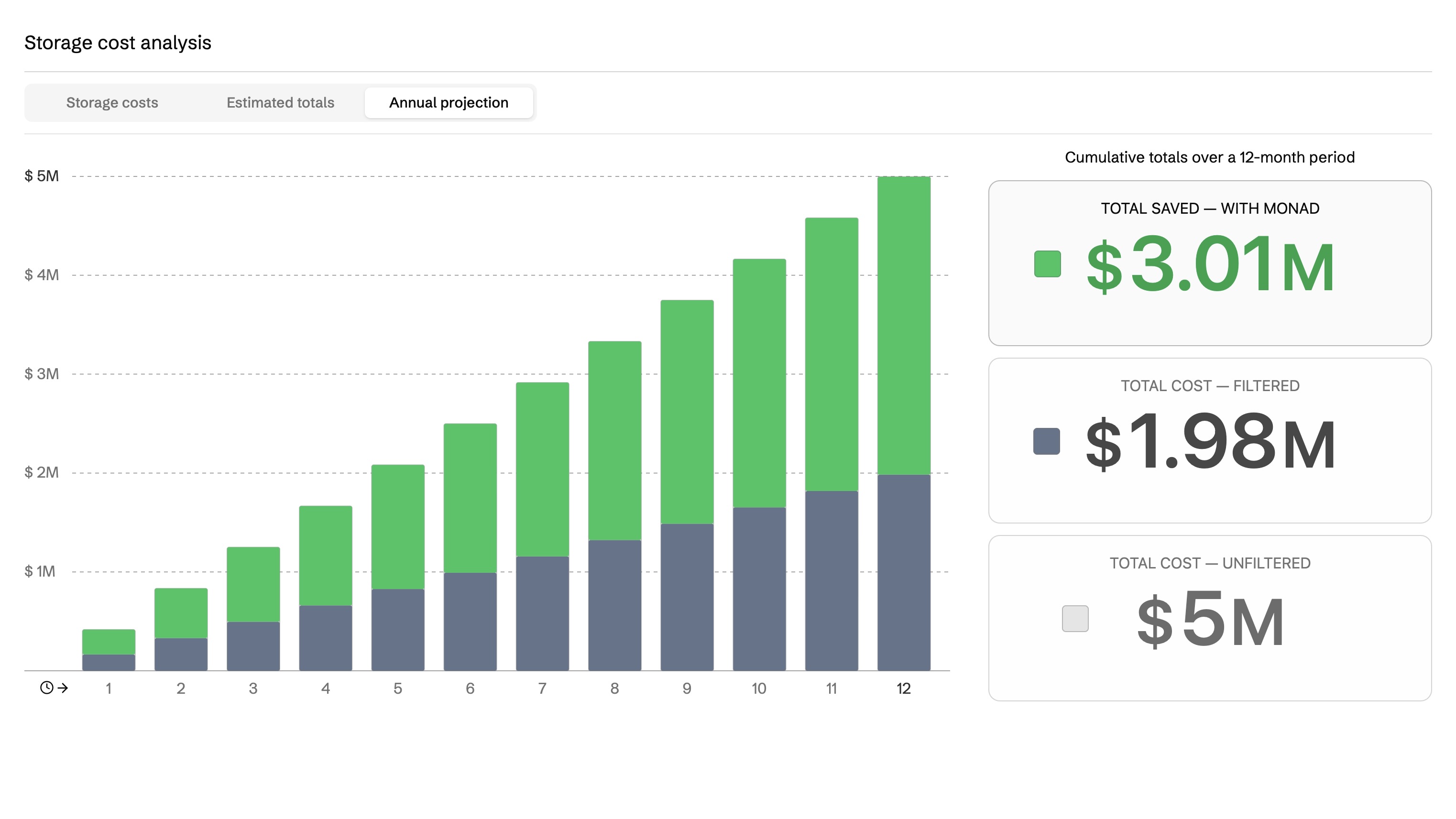Click the slate bar segment for month 12
This screenshot has height=819, width=1456.
(x=903, y=572)
